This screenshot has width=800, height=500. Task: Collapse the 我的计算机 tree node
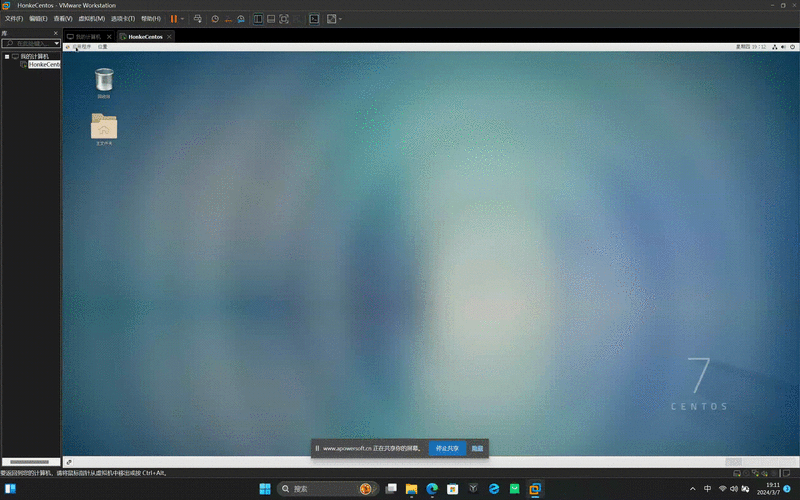point(5,56)
